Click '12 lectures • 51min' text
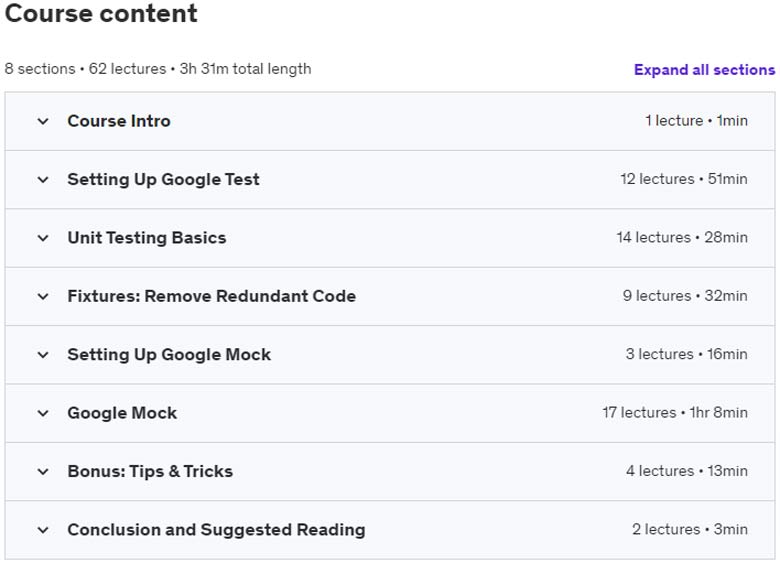 (683, 179)
